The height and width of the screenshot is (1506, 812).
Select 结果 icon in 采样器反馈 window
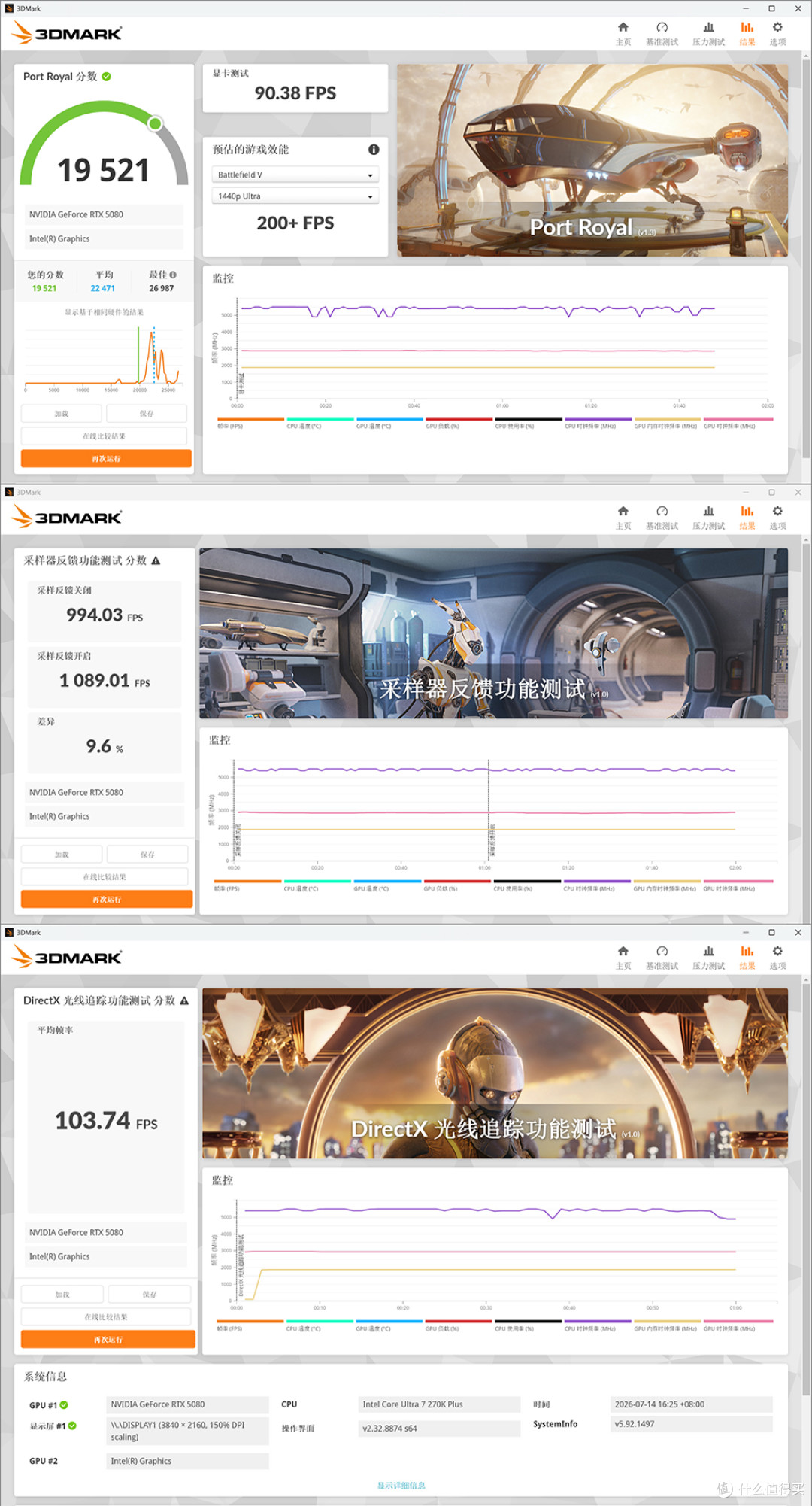pos(747,518)
